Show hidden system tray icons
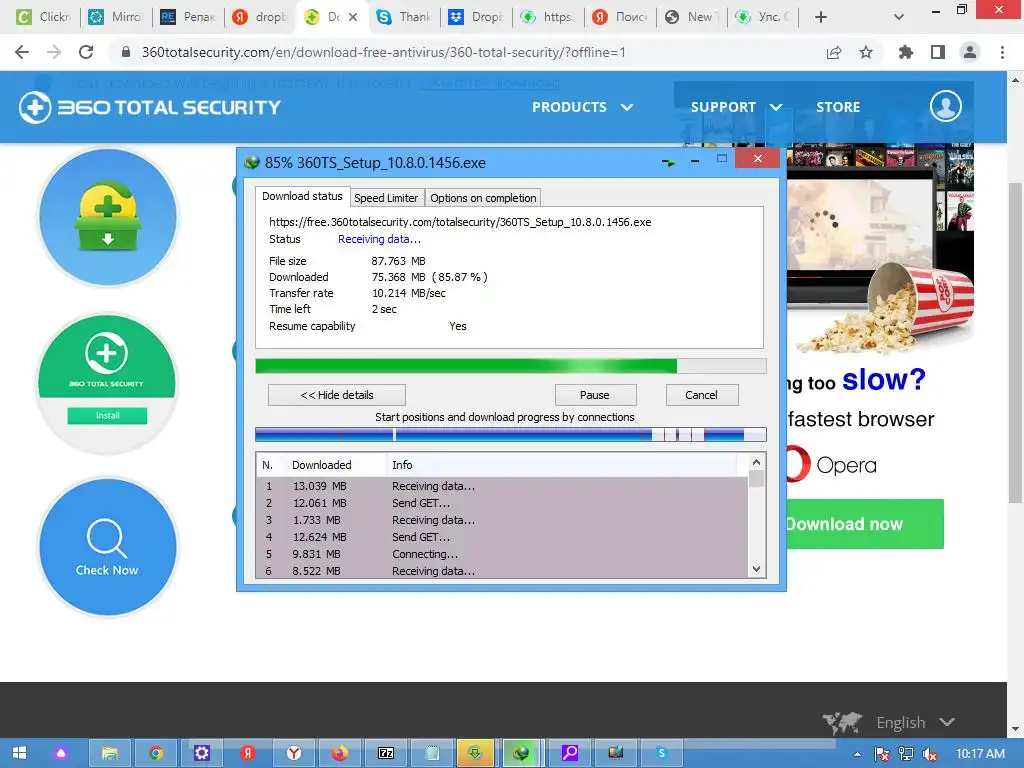Image resolution: width=1024 pixels, height=768 pixels. (857, 754)
